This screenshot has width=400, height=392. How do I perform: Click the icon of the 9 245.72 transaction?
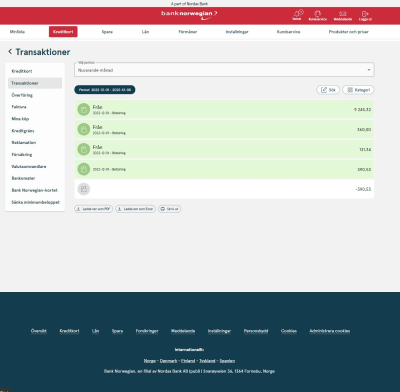[x=84, y=109]
